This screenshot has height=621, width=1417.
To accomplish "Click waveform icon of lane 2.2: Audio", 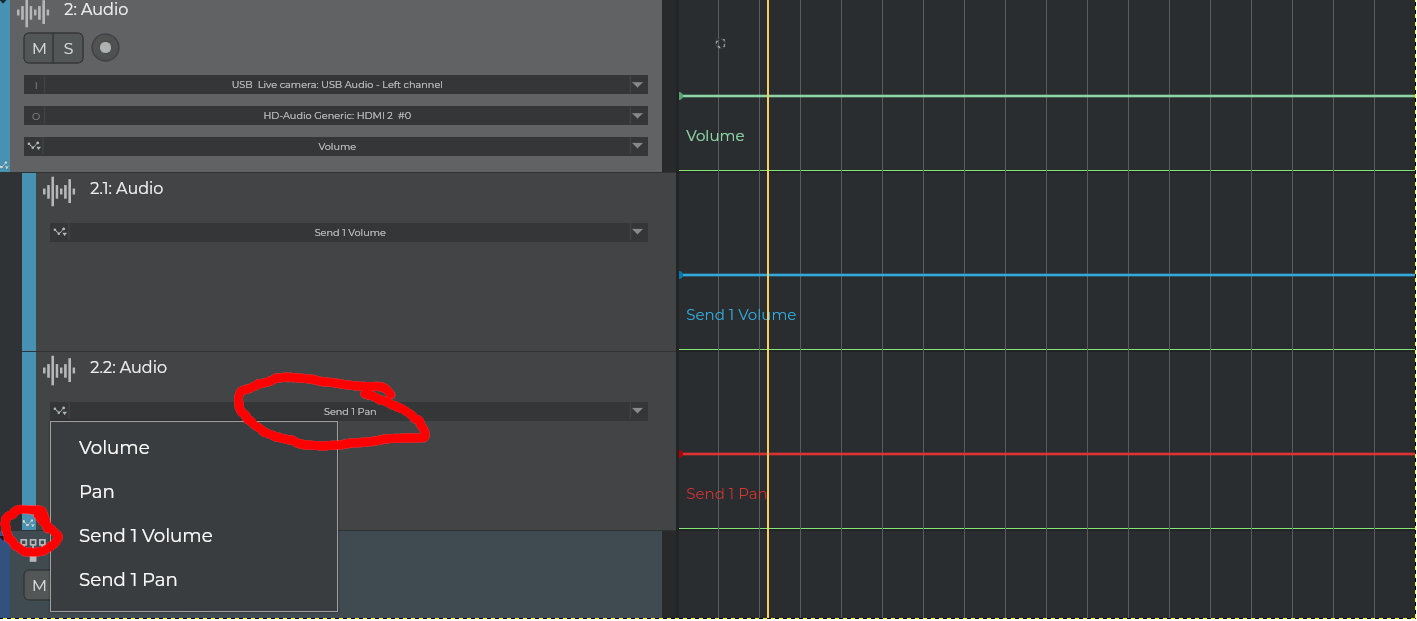I will click(59, 370).
